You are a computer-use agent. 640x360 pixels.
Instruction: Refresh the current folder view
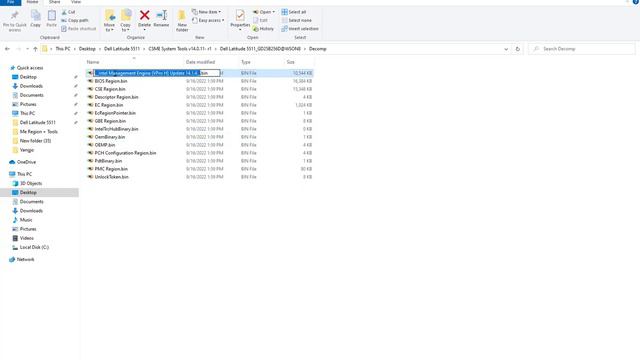518,49
